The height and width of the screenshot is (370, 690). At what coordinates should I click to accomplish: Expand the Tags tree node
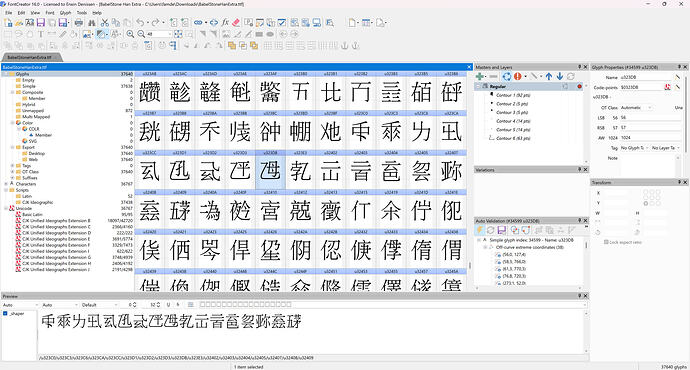pyautogui.click(x=12, y=166)
